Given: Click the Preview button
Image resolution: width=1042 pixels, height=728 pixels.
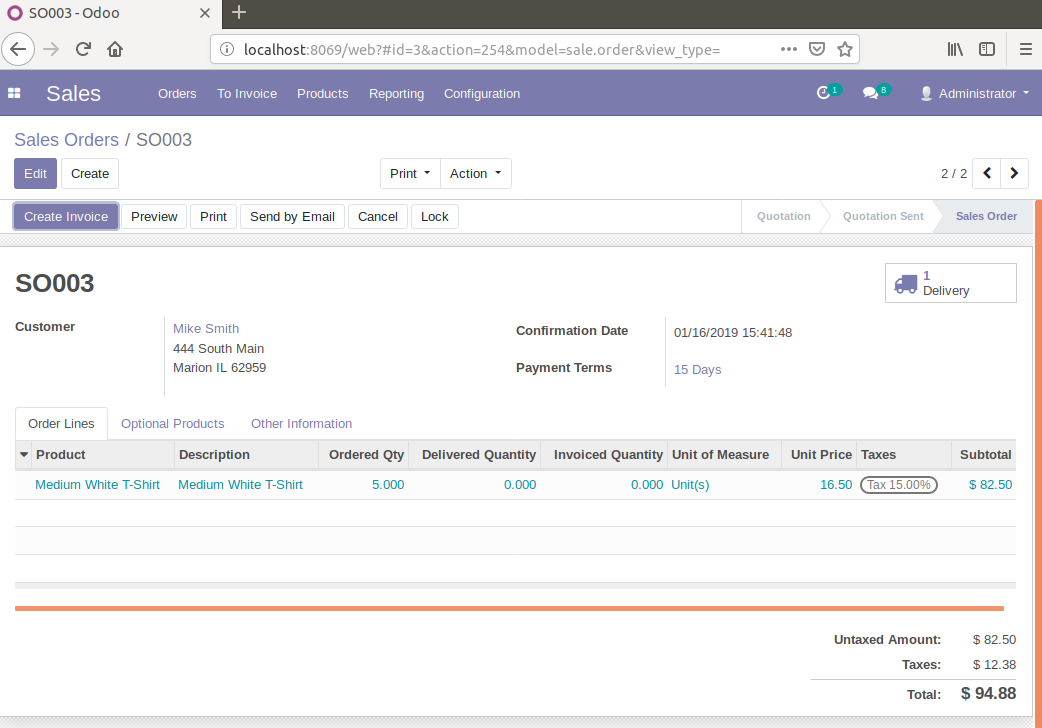Looking at the screenshot, I should [x=154, y=217].
